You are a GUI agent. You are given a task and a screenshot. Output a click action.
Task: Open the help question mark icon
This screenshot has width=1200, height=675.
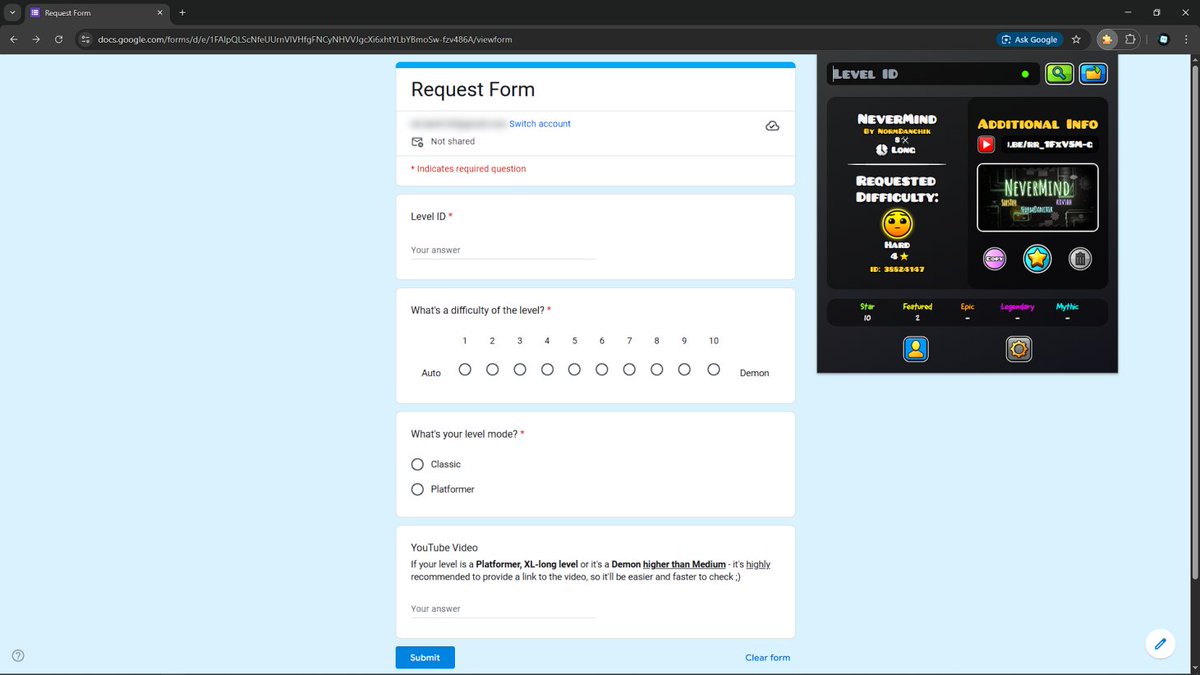coord(18,656)
